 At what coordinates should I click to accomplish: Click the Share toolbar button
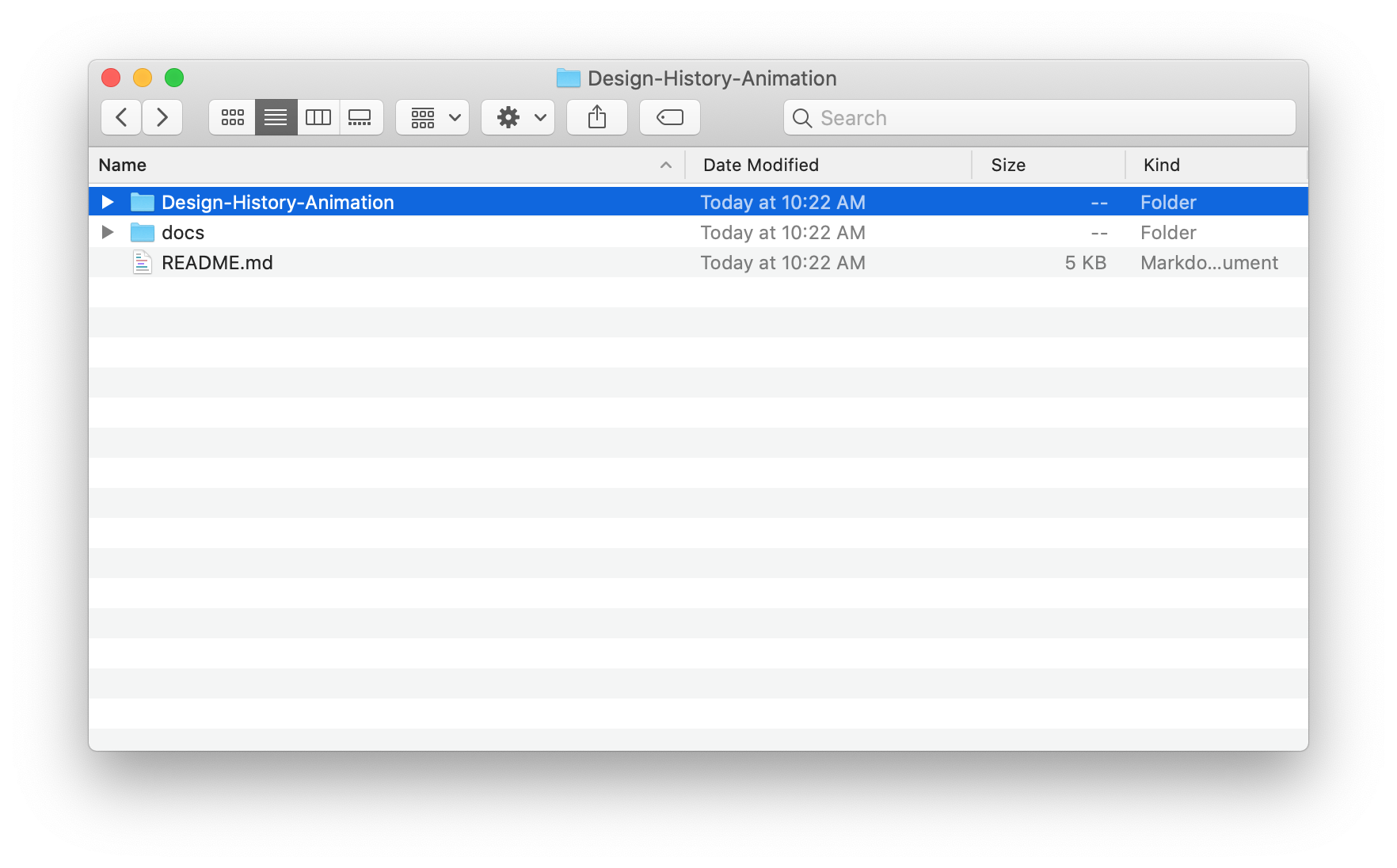click(x=597, y=117)
